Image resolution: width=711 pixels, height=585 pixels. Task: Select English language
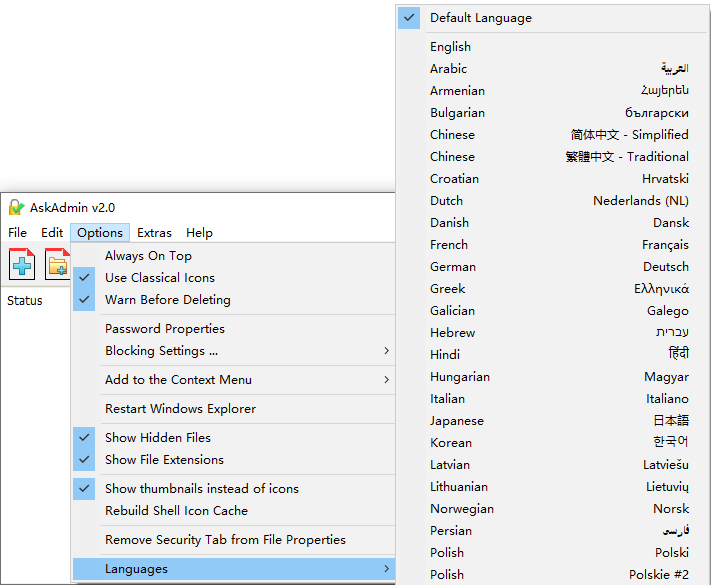pos(552,47)
